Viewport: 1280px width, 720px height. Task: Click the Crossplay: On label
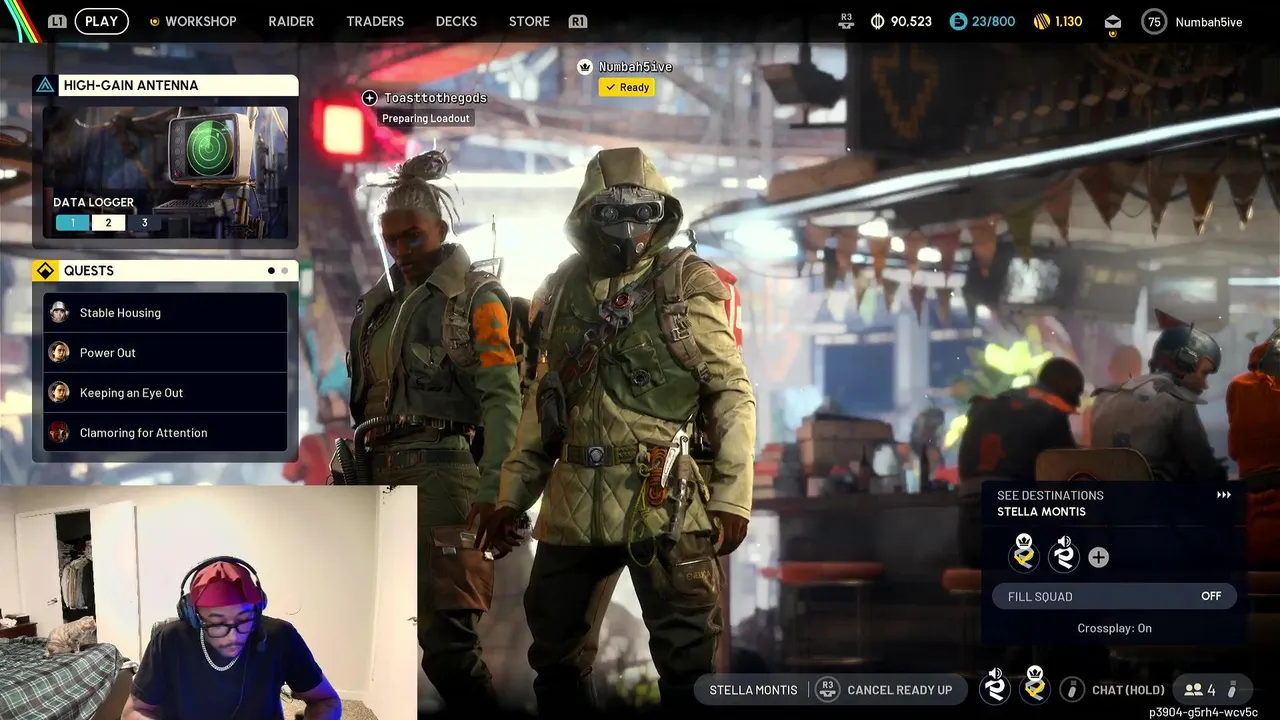click(x=1114, y=628)
